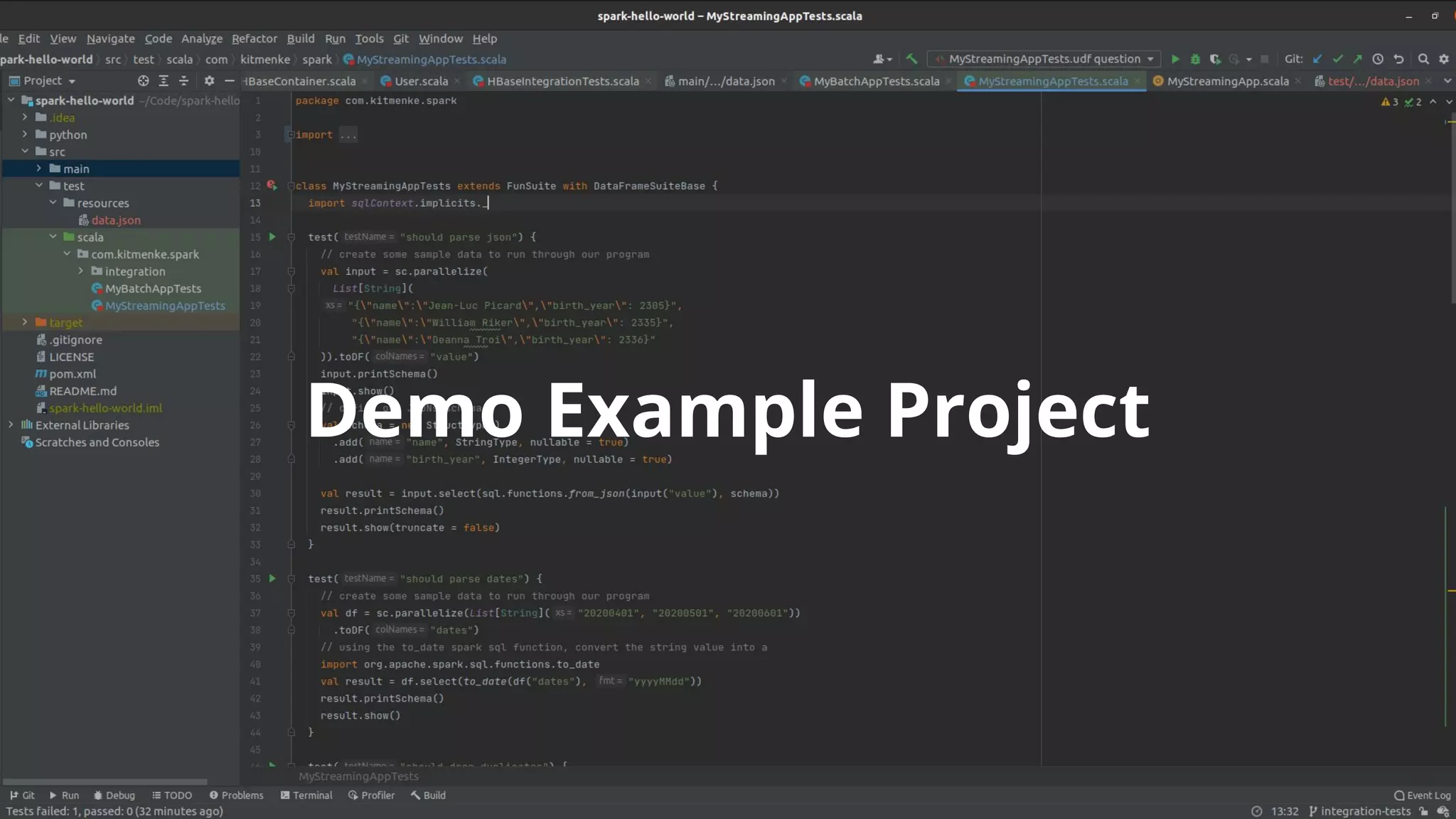Open pom.xml in project tree
This screenshot has width=1456, height=819.
(73, 374)
